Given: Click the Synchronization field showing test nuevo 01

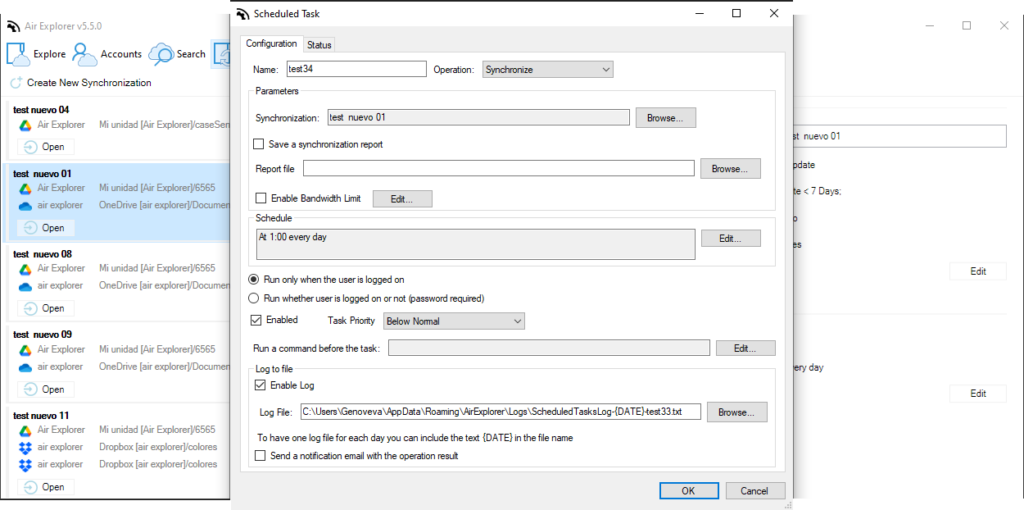Looking at the screenshot, I should click(479, 118).
